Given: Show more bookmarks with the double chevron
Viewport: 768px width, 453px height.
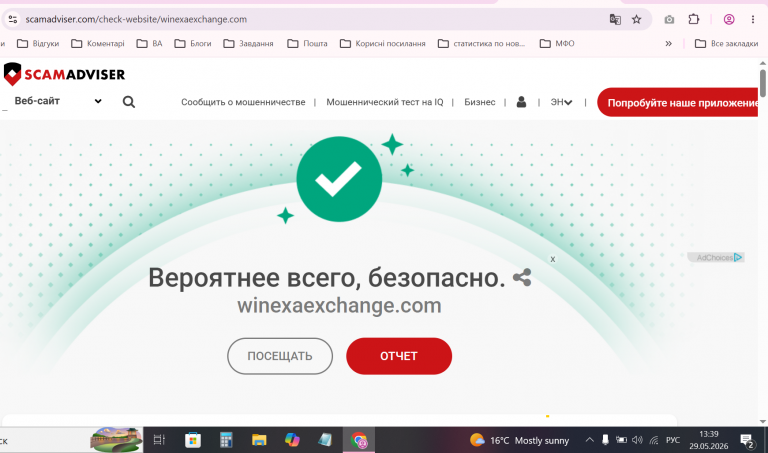Looking at the screenshot, I should tap(669, 44).
